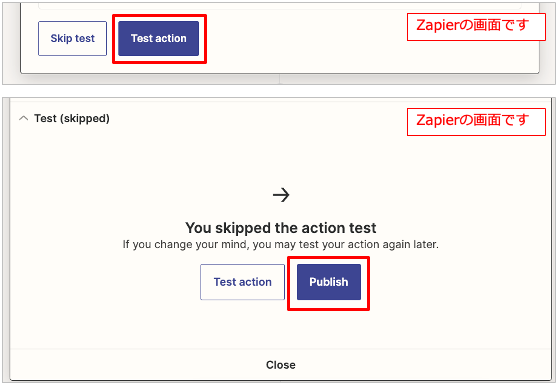Click the partially visible field above Skip test

[x=280, y=6]
